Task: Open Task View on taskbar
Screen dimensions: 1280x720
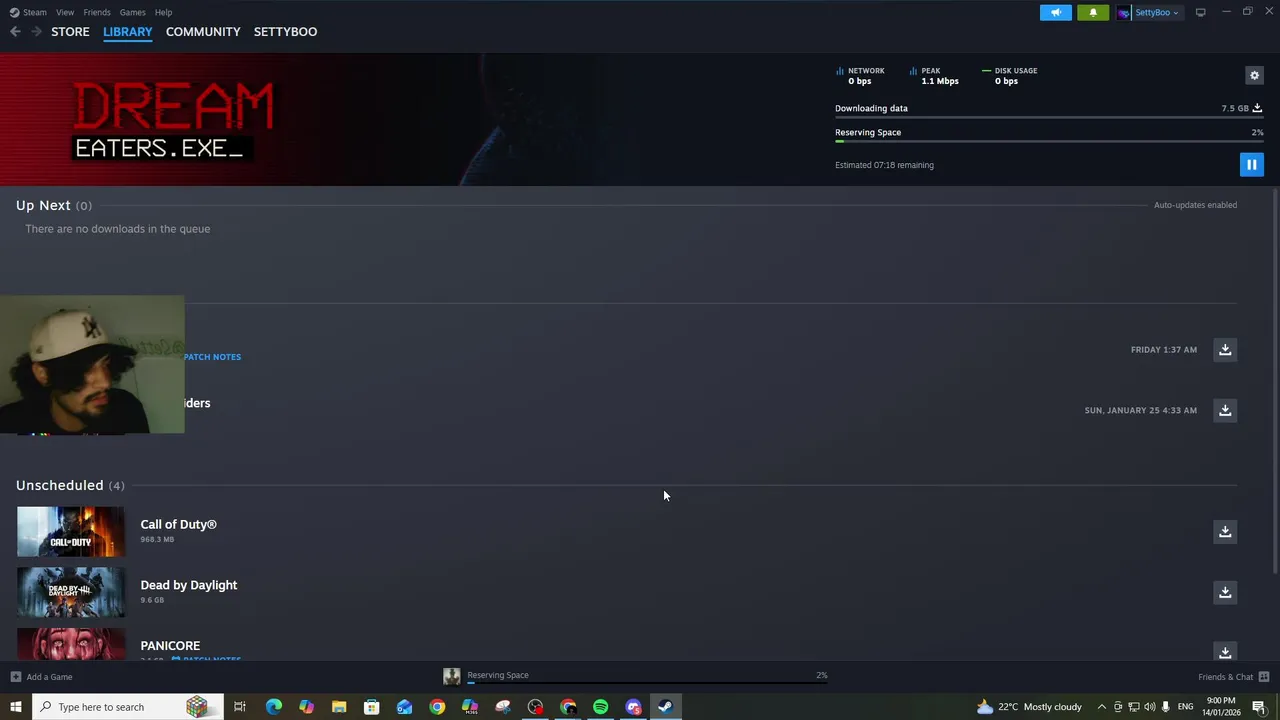Action: [240, 707]
